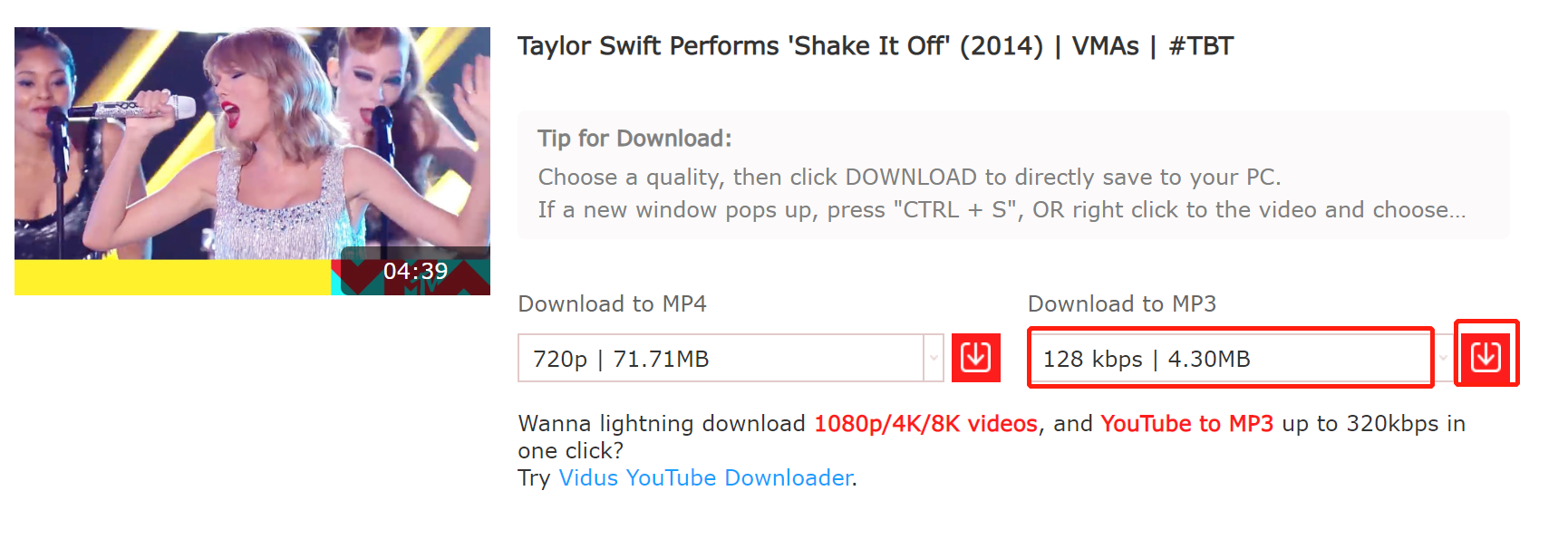Click the red MP3 download arrow icon
The height and width of the screenshot is (558, 1568).
1486,358
